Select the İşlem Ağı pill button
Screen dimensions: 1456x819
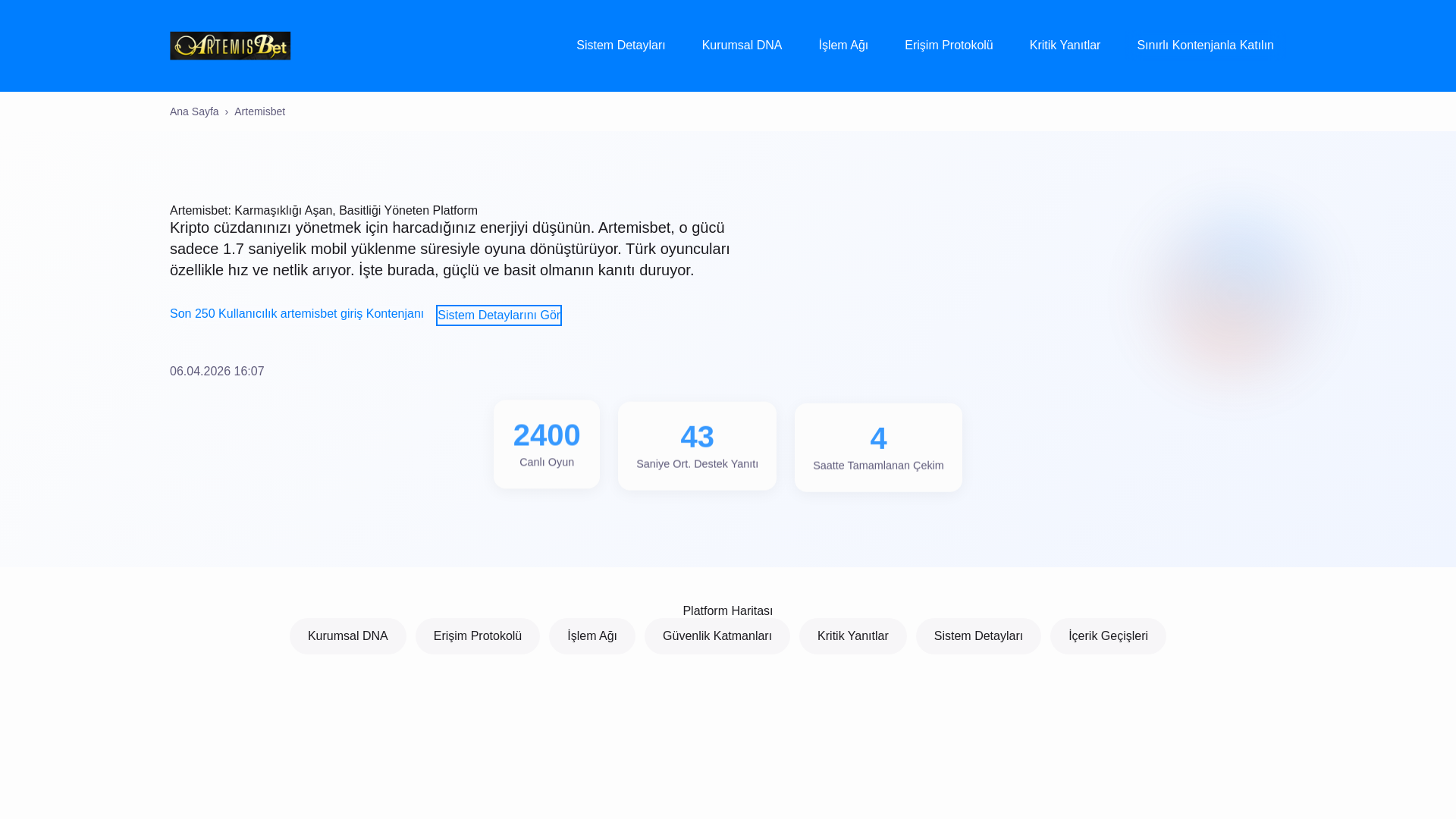[592, 636]
